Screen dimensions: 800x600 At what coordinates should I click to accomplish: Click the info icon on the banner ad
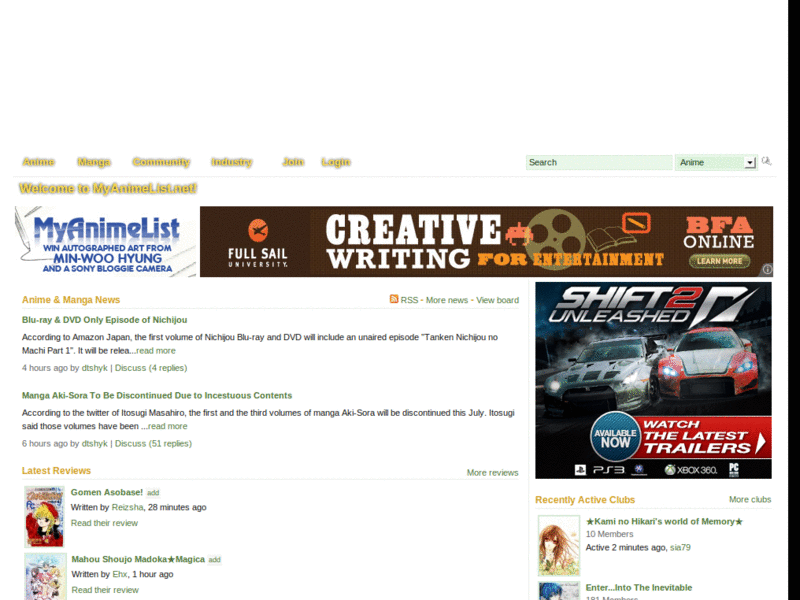[x=766, y=268]
